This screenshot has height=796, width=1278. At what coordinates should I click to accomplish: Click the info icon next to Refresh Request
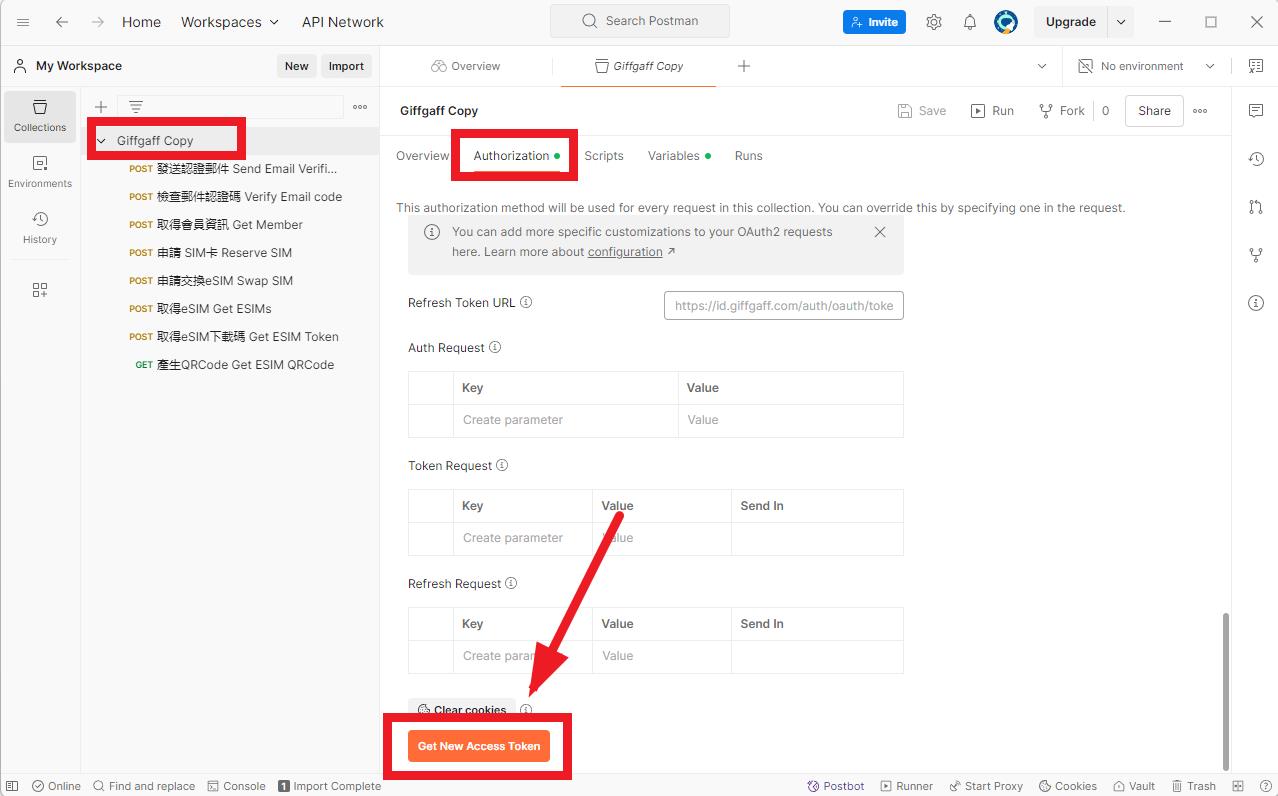[x=511, y=584]
